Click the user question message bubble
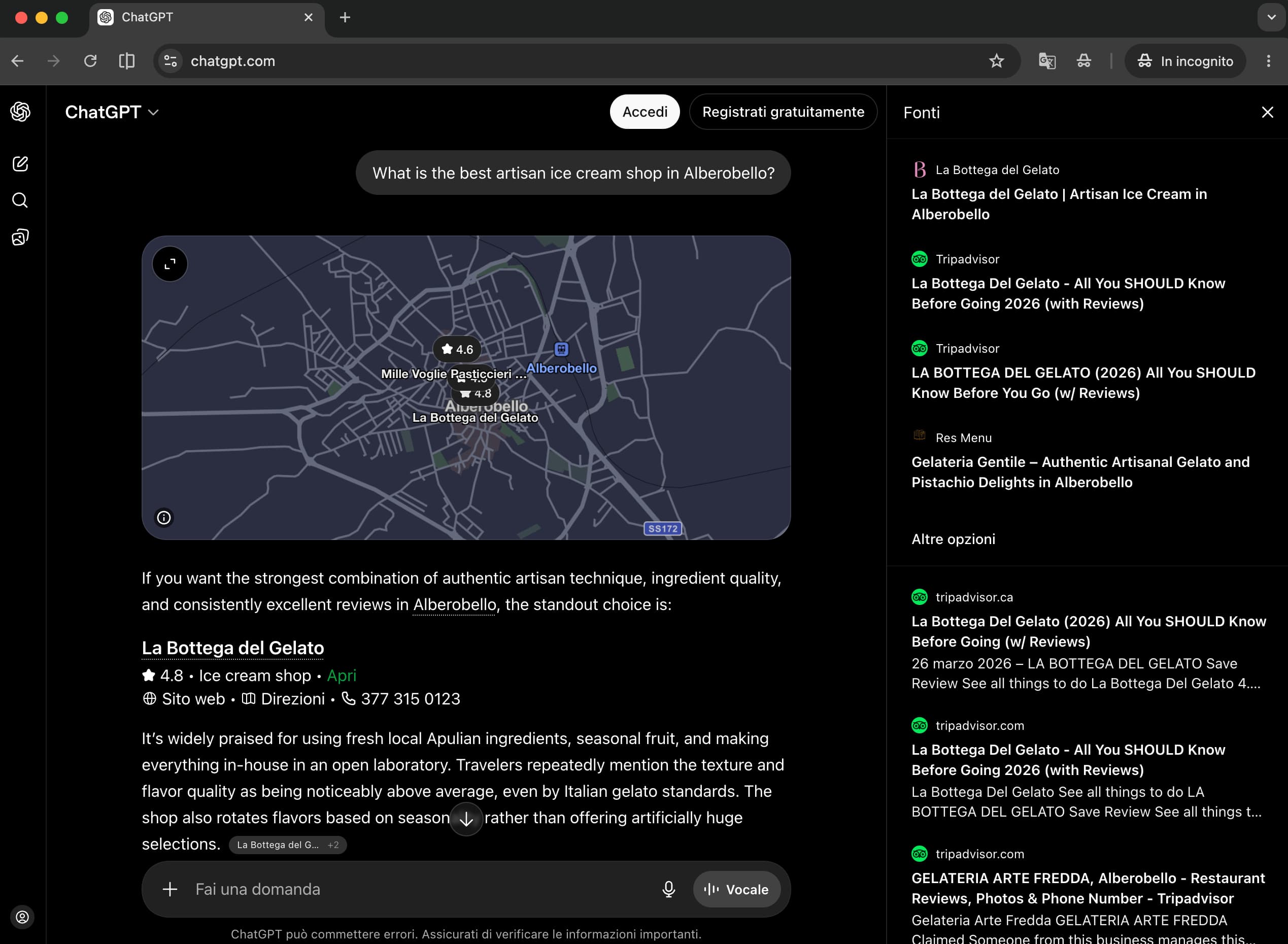The image size is (1288, 944). 573,173
